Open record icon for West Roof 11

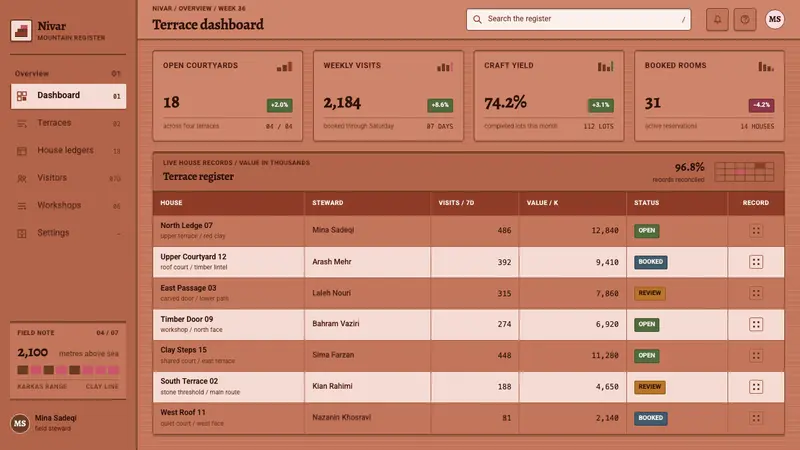pos(756,418)
